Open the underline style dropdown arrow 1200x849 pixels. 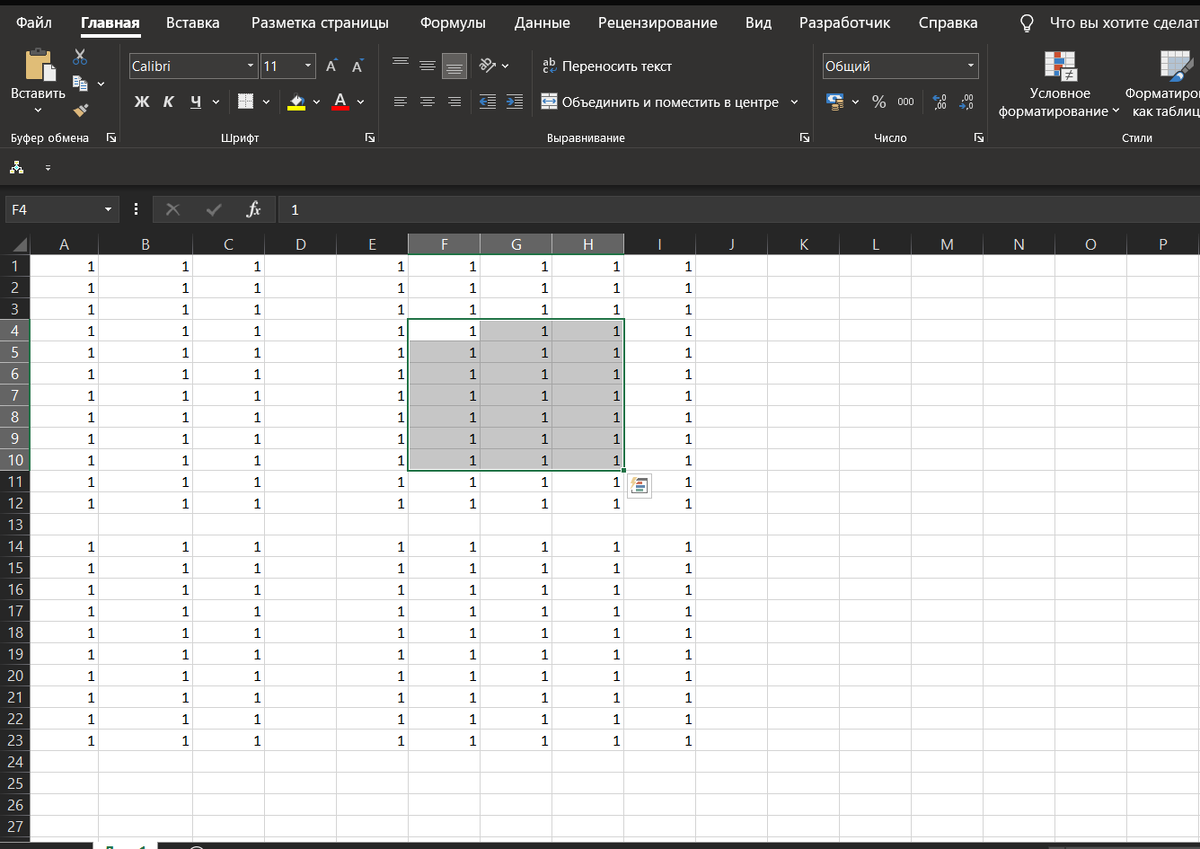pyautogui.click(x=217, y=101)
